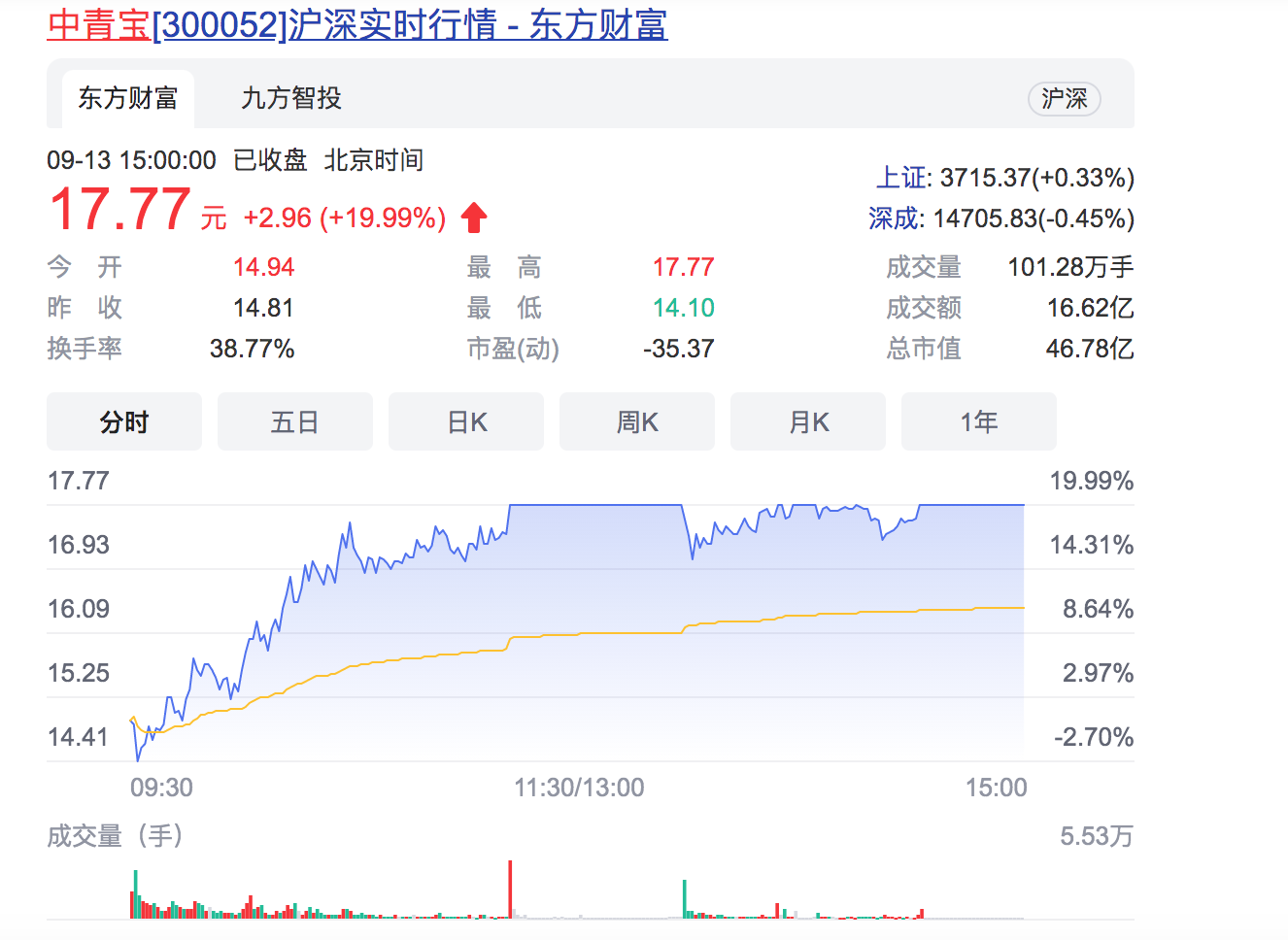
Task: Click the 总市值 value 46.78亿
Action: [x=1089, y=349]
